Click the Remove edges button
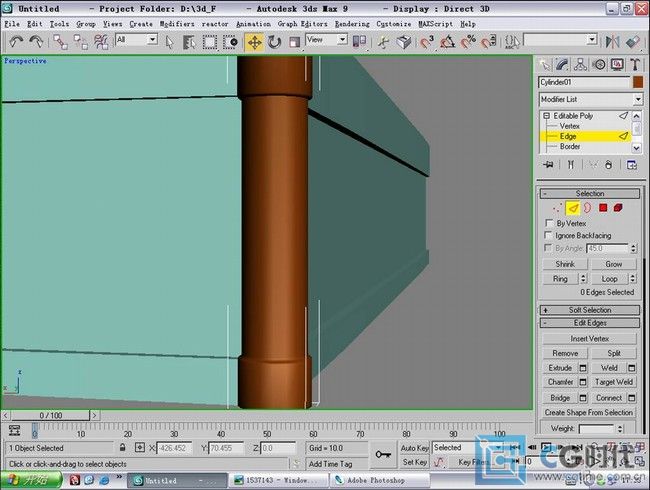 [x=565, y=353]
